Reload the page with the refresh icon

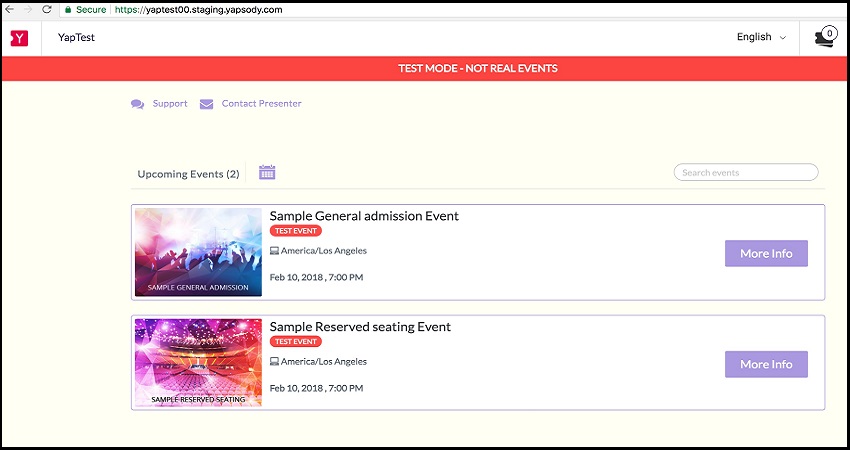coord(47,9)
